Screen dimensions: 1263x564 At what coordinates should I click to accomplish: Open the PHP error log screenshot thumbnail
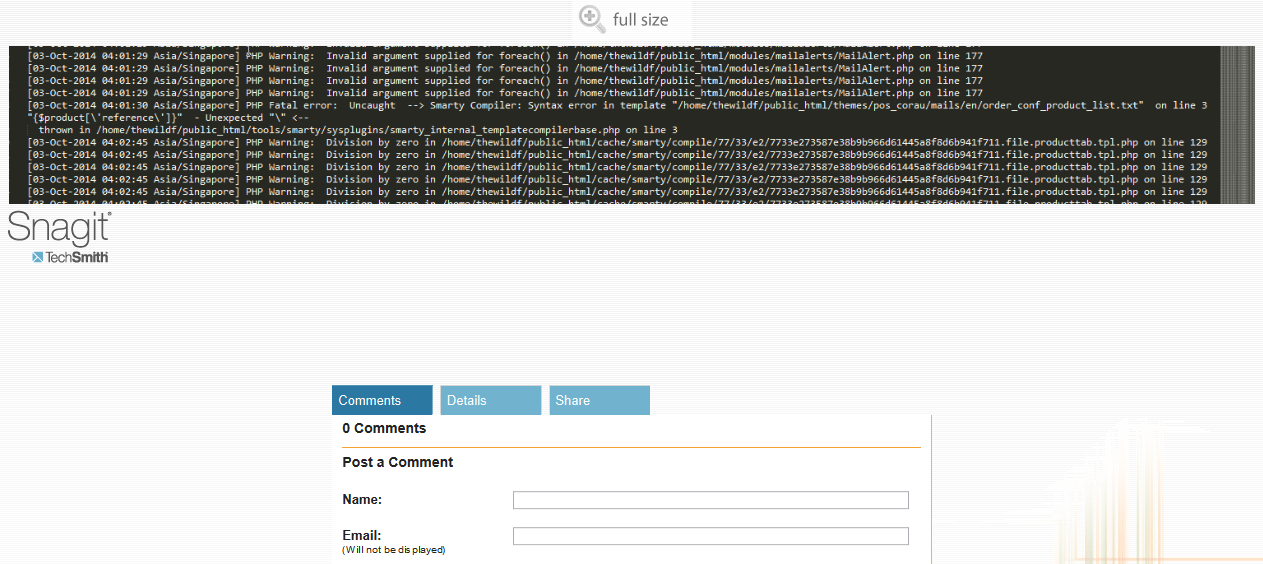[631, 124]
